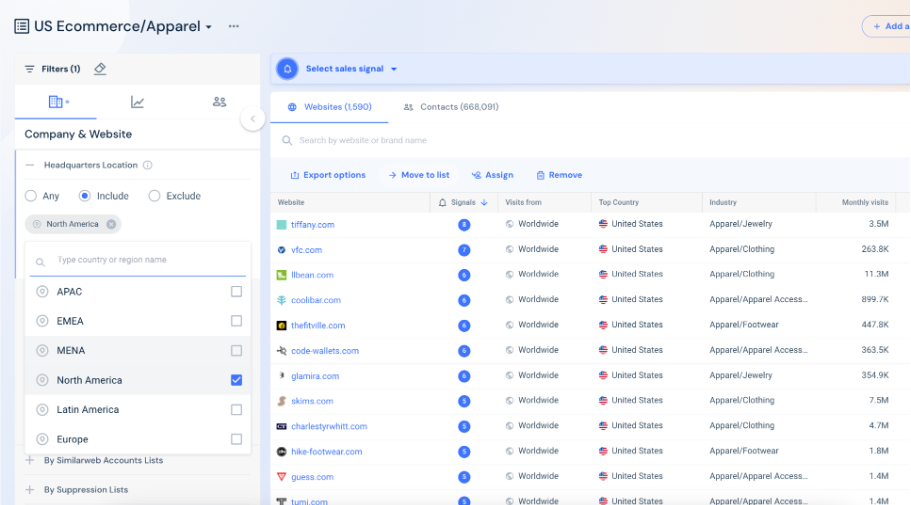Viewport: 911px width, 505px height.
Task: Click the Headquarters Location info icon
Action: 148,165
